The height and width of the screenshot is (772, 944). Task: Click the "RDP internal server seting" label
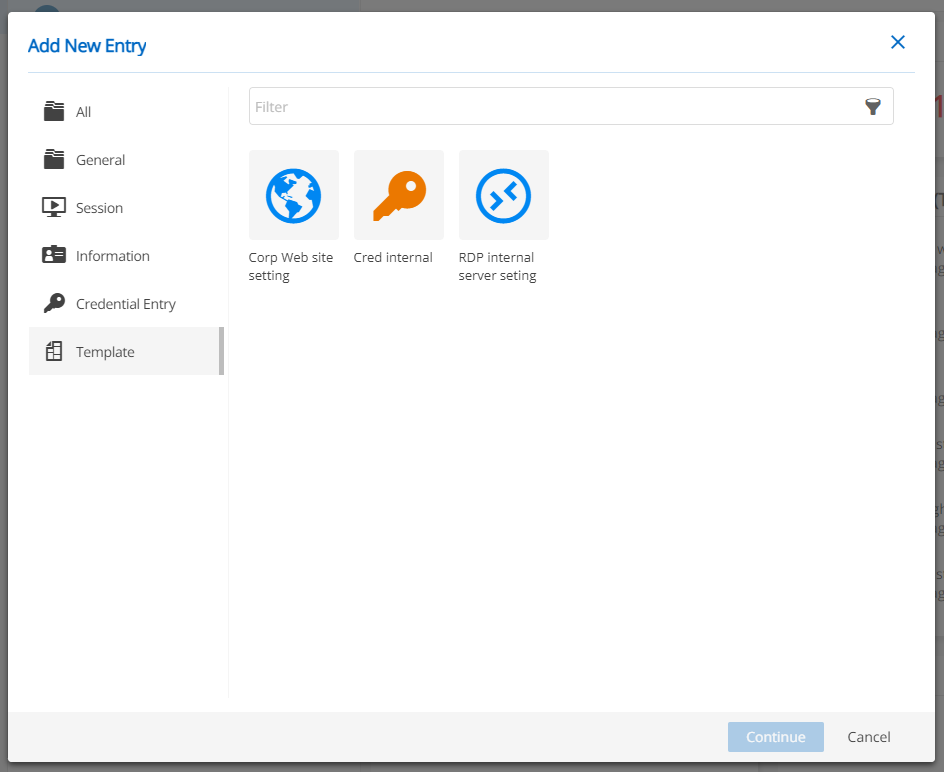(x=497, y=266)
